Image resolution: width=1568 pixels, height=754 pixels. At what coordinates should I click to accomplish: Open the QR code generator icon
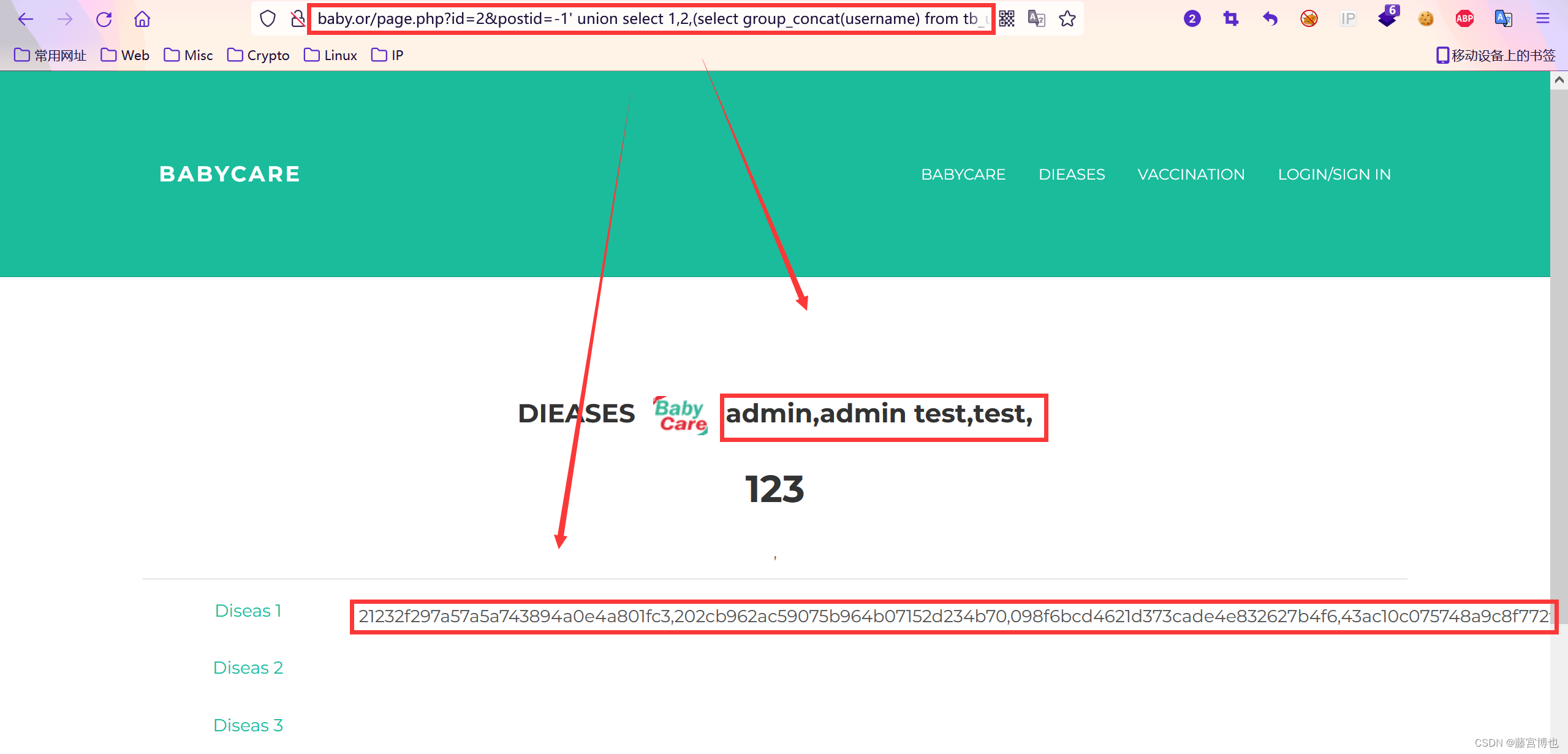pyautogui.click(x=1007, y=19)
